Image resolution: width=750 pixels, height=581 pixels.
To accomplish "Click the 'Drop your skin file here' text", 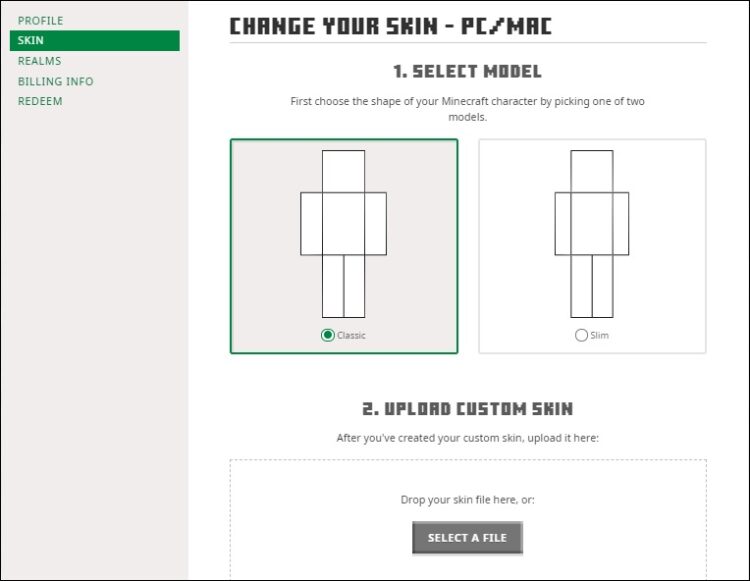I will (x=467, y=500).
